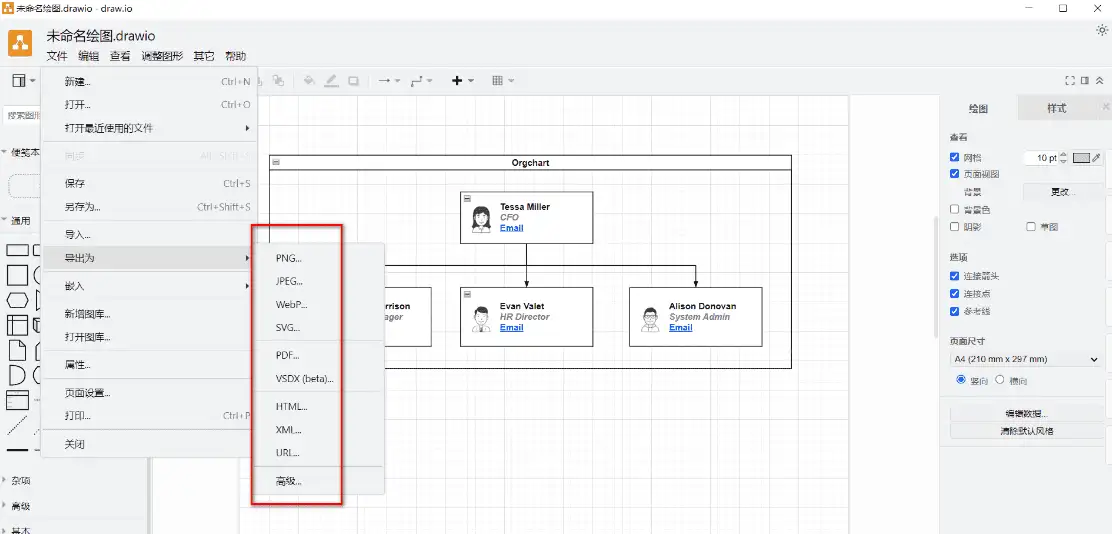Viewport: 1112px width, 534px height.
Task: Switch to the 样式 tab
Action: click(1056, 108)
